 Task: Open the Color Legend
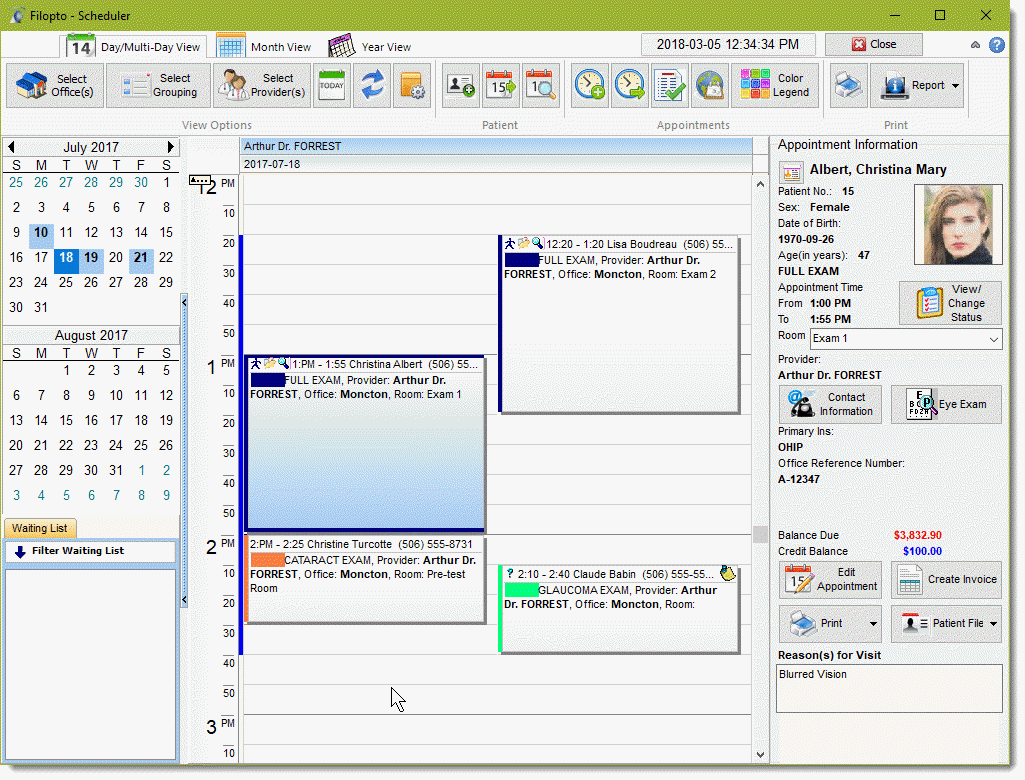click(x=775, y=86)
